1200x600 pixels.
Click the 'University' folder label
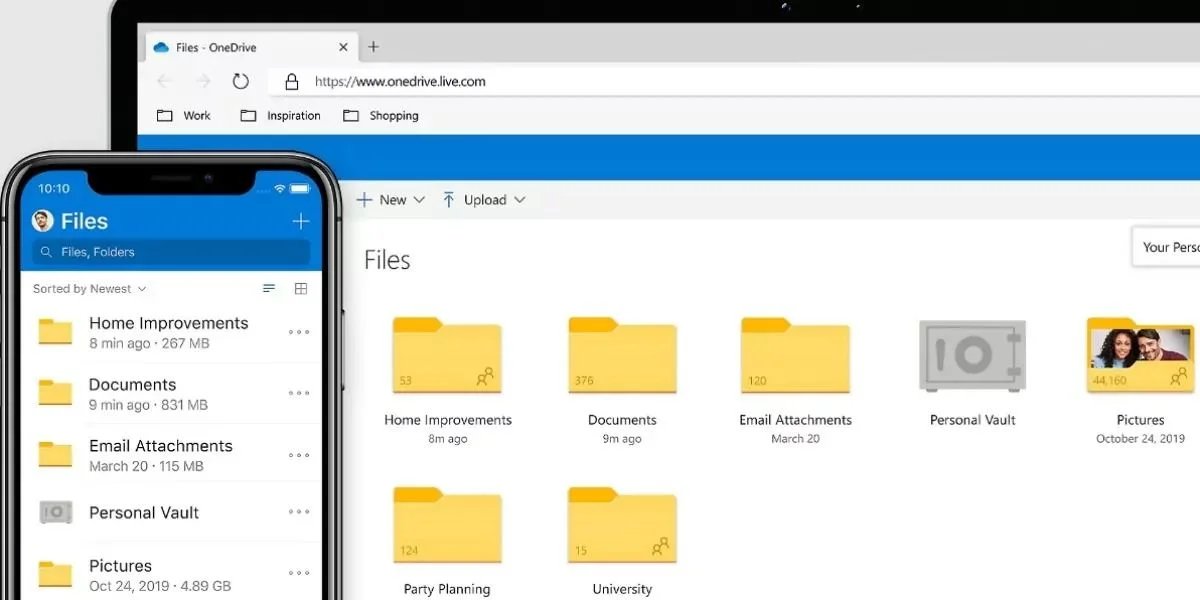[622, 589]
